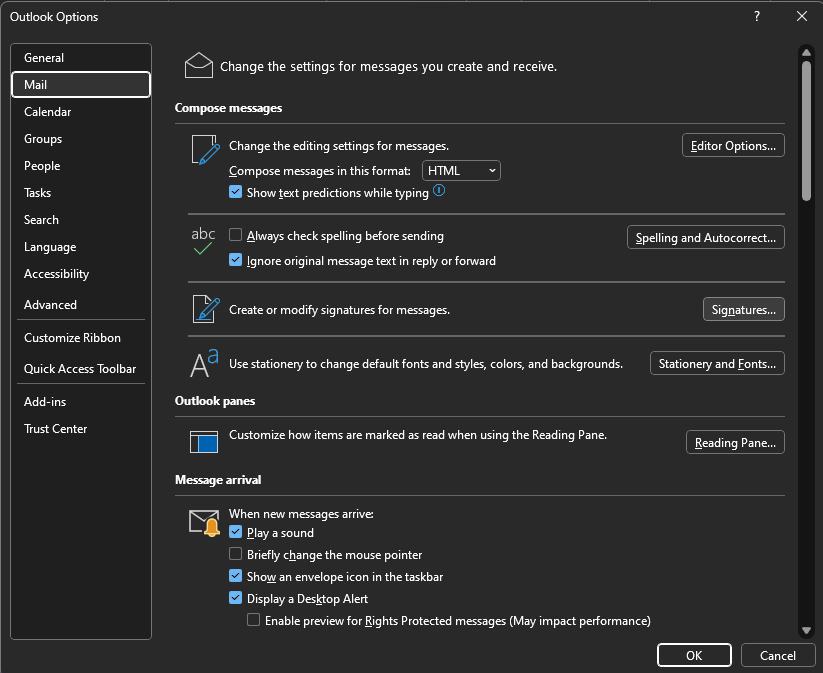The width and height of the screenshot is (823, 673).
Task: Open Accessibility options
Action: (x=81, y=274)
